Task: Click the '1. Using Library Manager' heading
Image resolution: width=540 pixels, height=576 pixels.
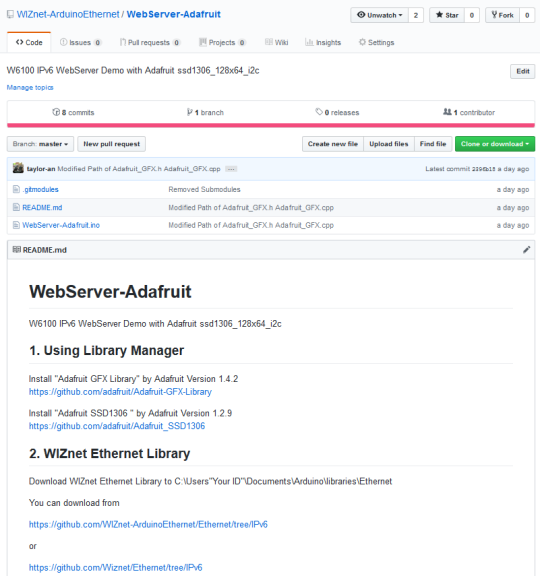Action: click(x=107, y=351)
